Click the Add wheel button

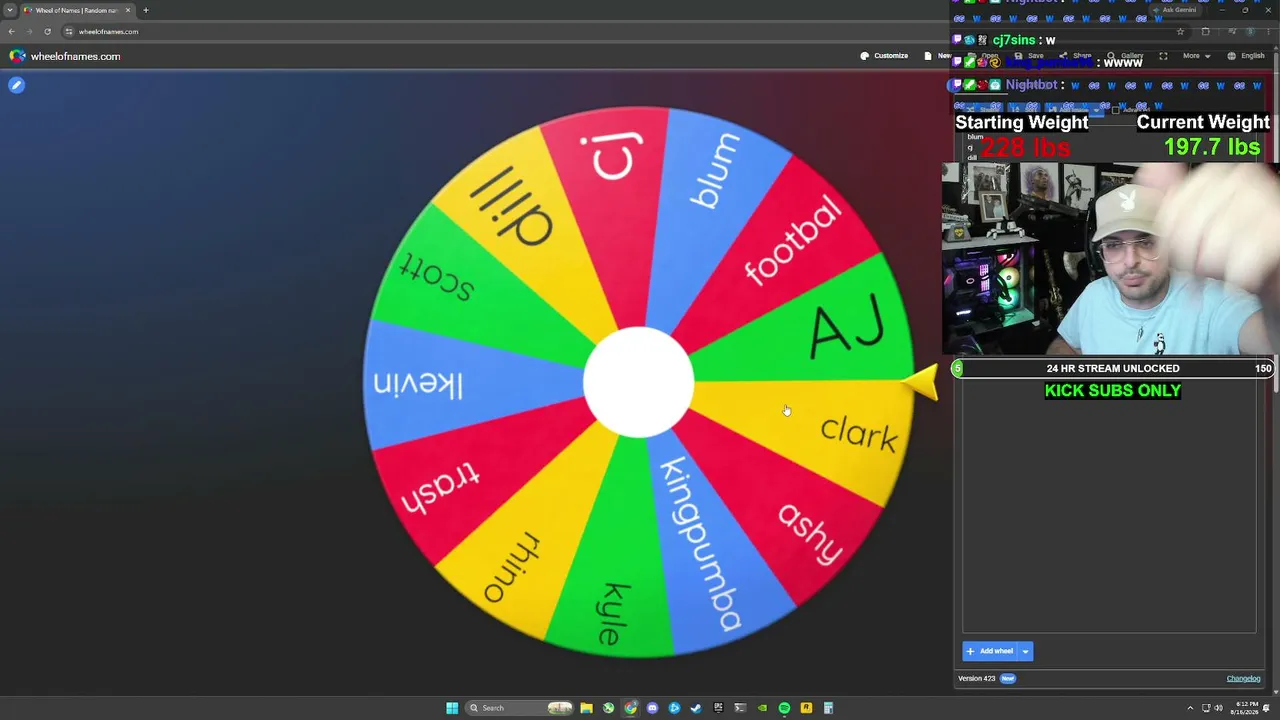[990, 651]
